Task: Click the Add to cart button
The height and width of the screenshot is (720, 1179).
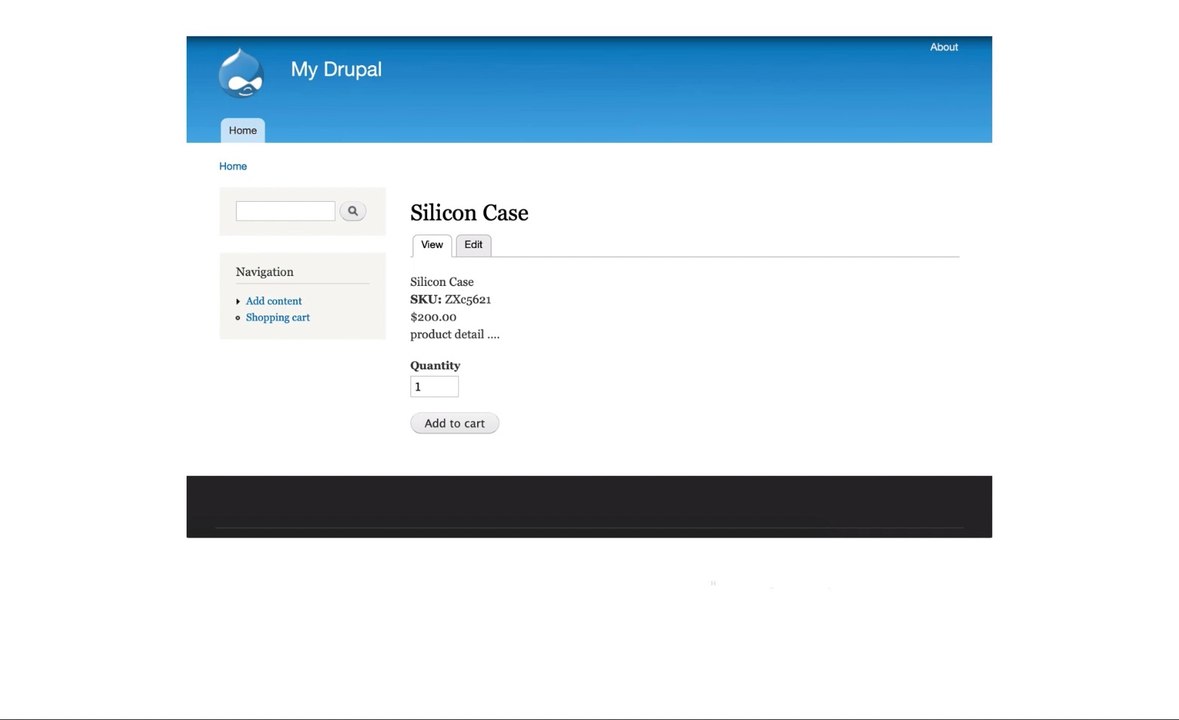Action: [x=454, y=423]
